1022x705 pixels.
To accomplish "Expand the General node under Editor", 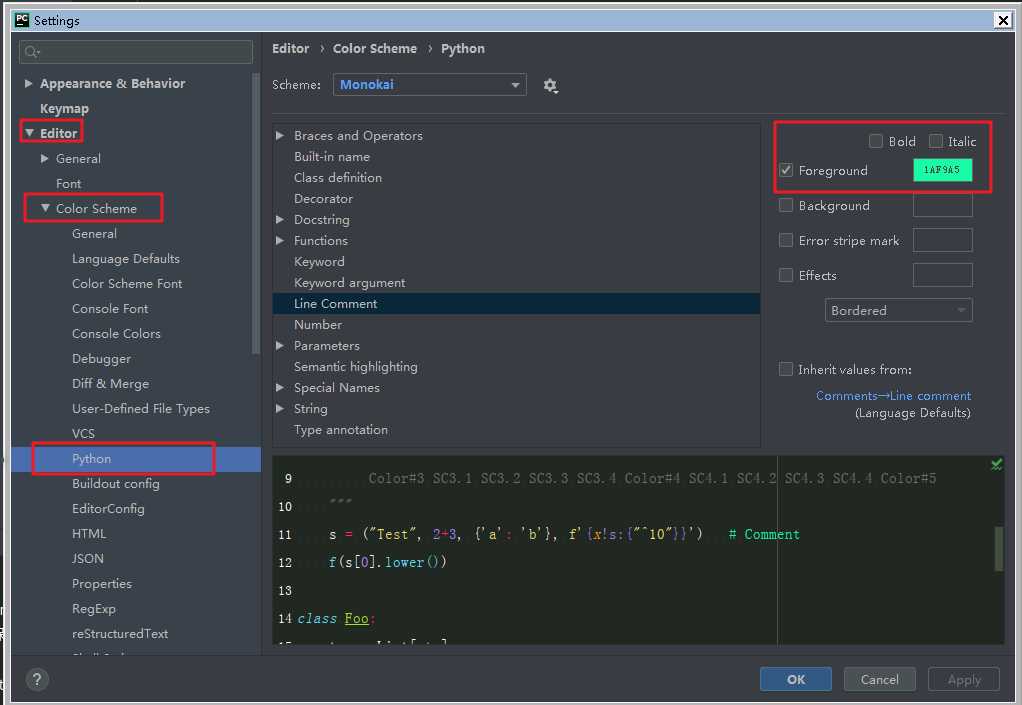I will tap(44, 158).
